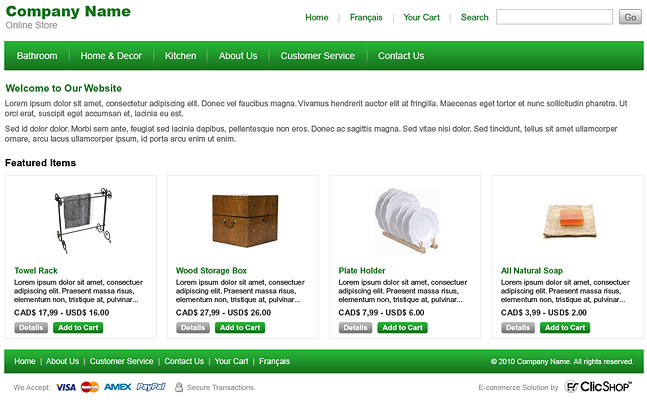Click the Amex payment icon

click(x=118, y=387)
